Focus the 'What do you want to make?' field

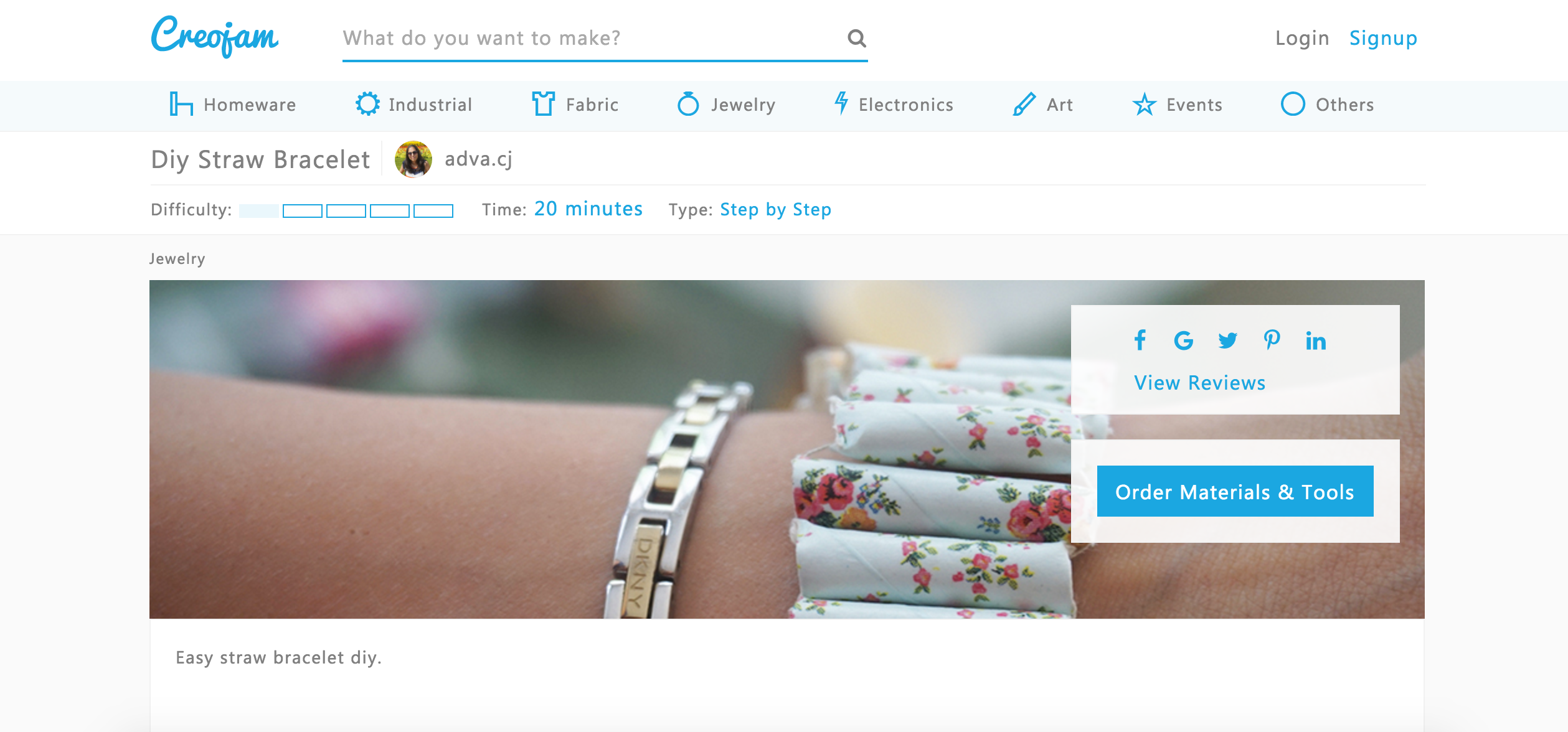click(x=592, y=39)
